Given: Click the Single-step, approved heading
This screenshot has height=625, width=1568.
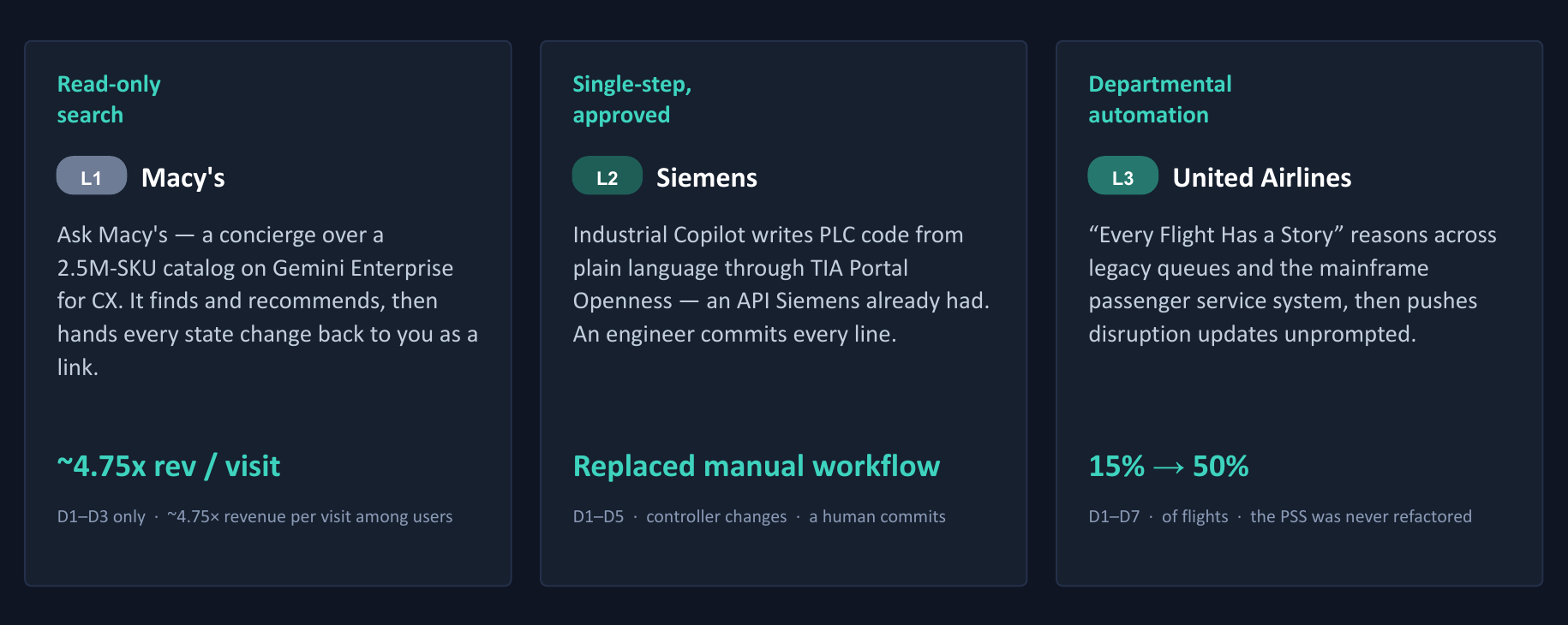Looking at the screenshot, I should tap(632, 99).
